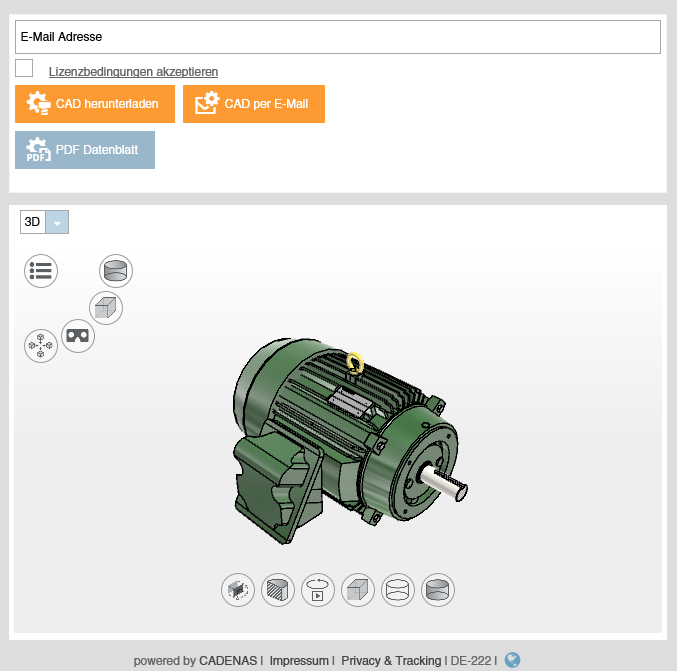This screenshot has width=677, height=671.
Task: Click the E-Mail Adresse input field
Action: coord(338,37)
